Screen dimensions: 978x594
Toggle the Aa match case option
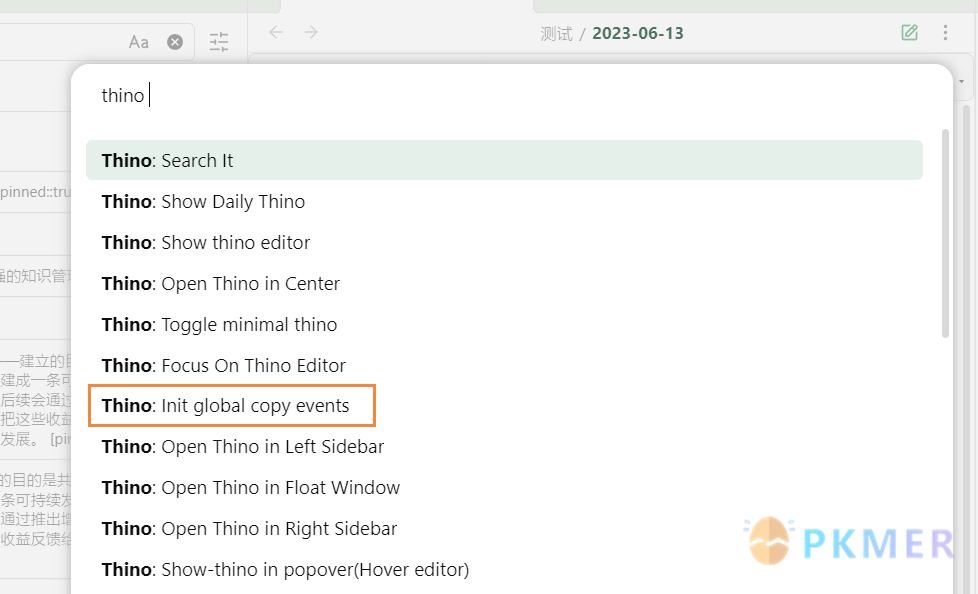point(138,42)
